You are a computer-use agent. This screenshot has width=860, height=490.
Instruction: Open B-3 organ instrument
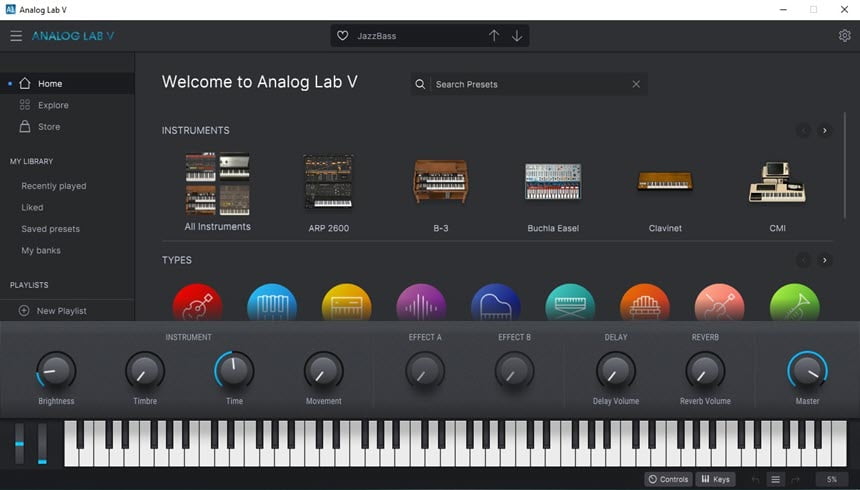[441, 182]
